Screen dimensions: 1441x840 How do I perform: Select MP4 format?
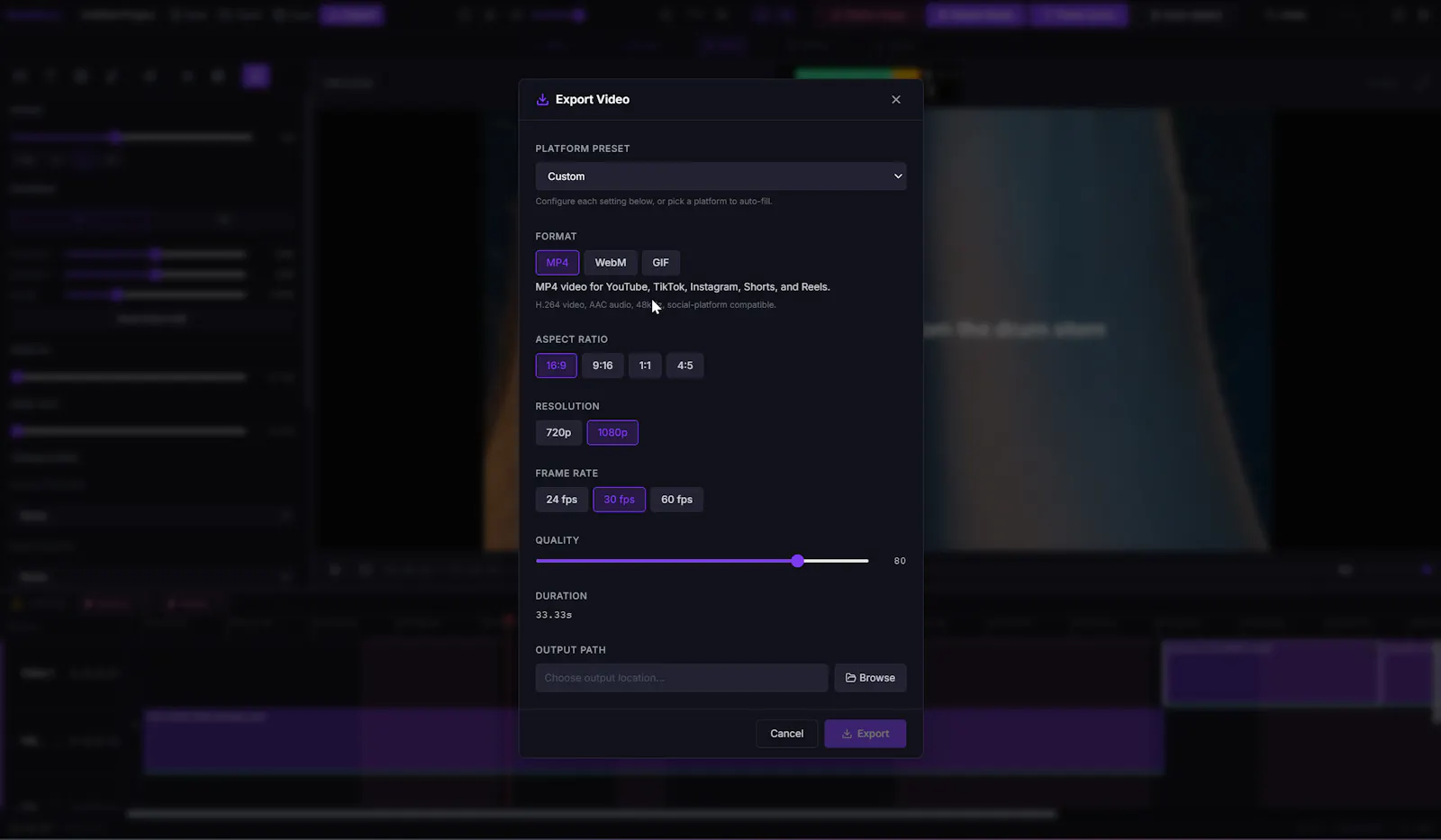(557, 263)
